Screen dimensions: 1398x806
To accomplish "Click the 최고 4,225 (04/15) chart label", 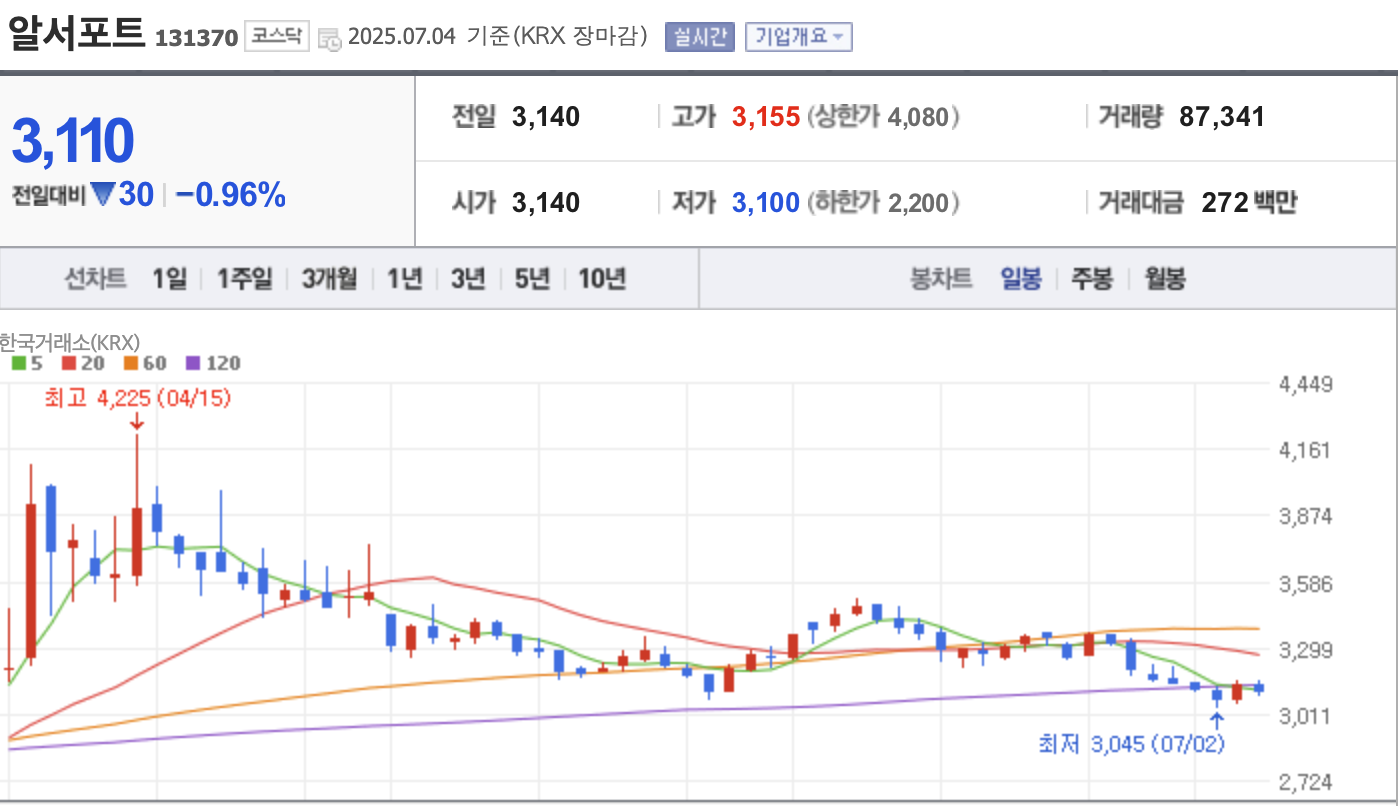I will [x=138, y=398].
